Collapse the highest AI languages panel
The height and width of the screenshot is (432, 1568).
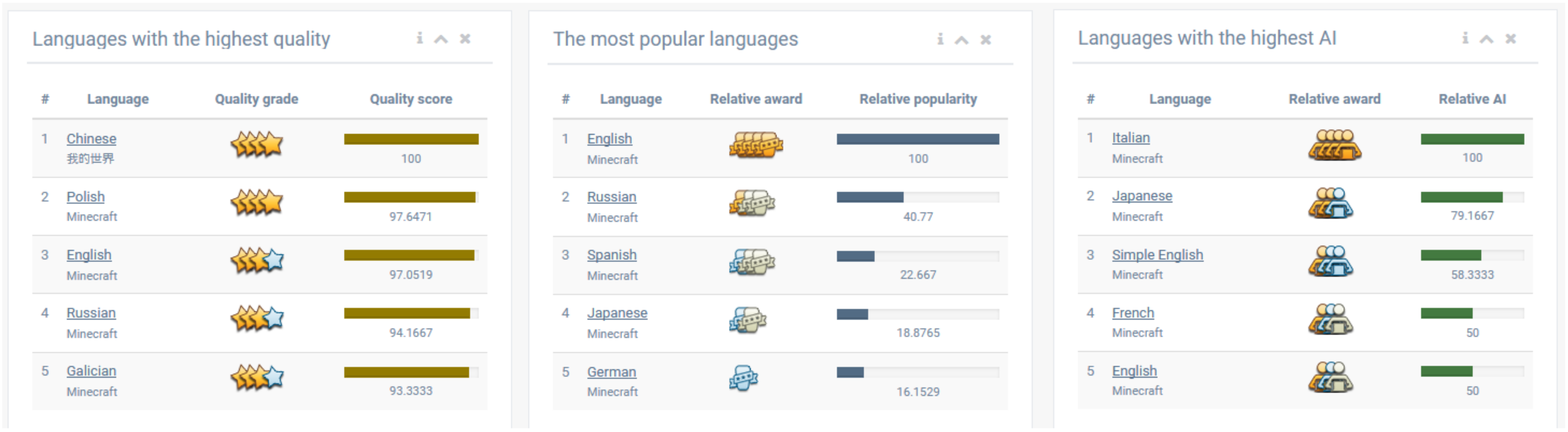tap(1486, 39)
